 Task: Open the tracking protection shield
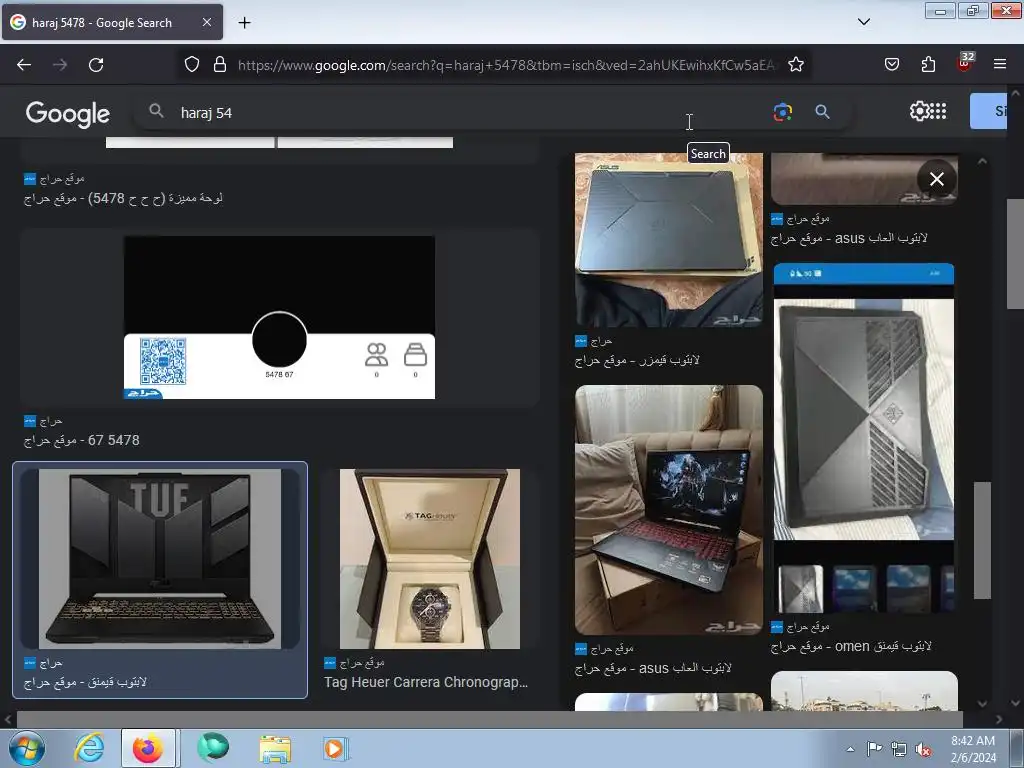191,65
